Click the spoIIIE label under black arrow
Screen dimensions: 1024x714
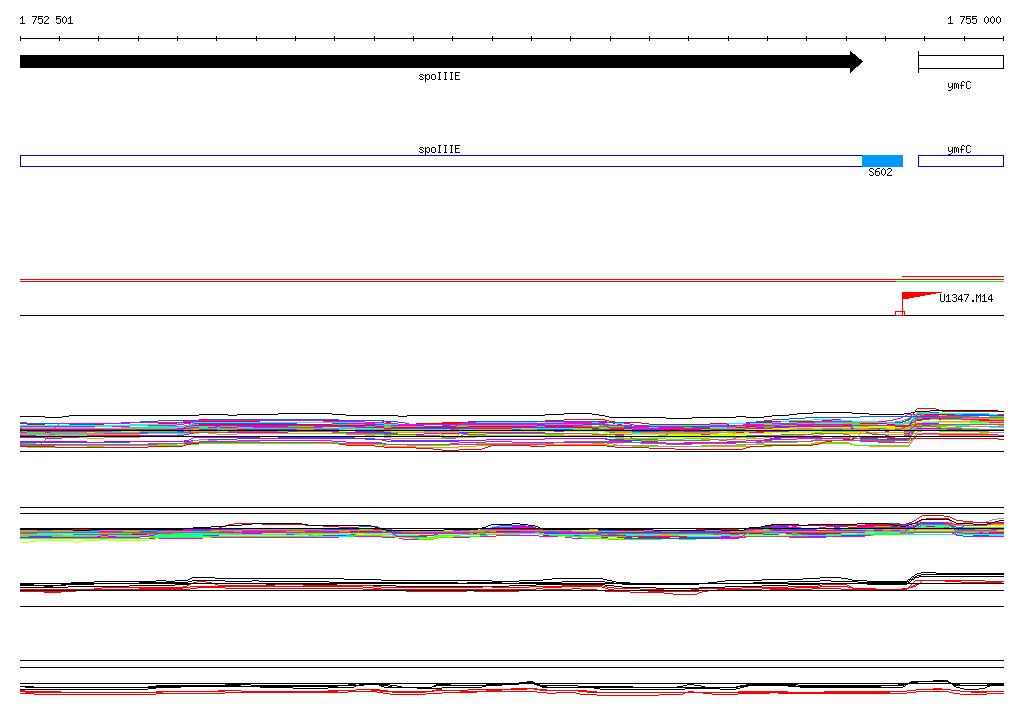pos(440,76)
